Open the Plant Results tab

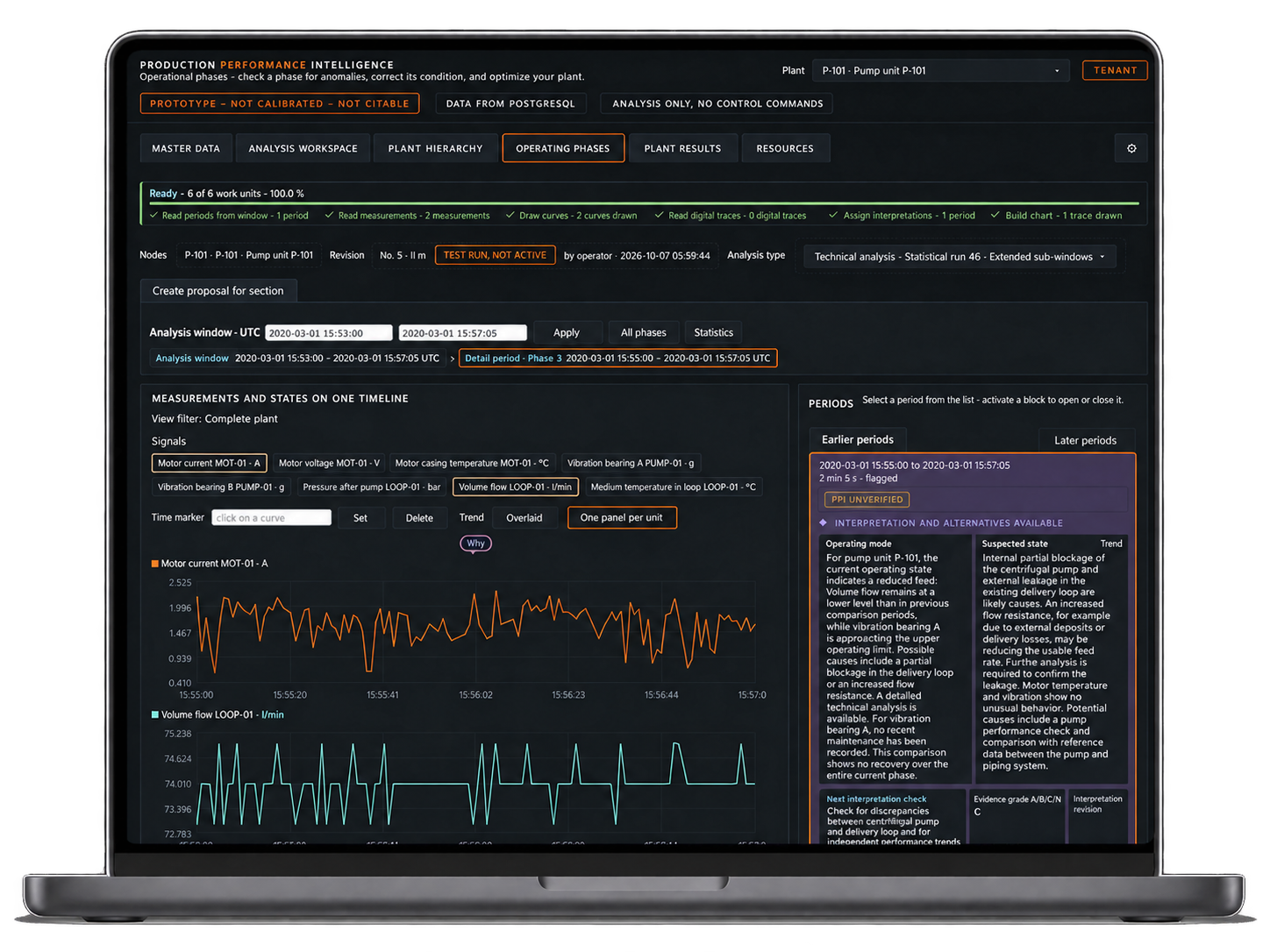[x=682, y=148]
